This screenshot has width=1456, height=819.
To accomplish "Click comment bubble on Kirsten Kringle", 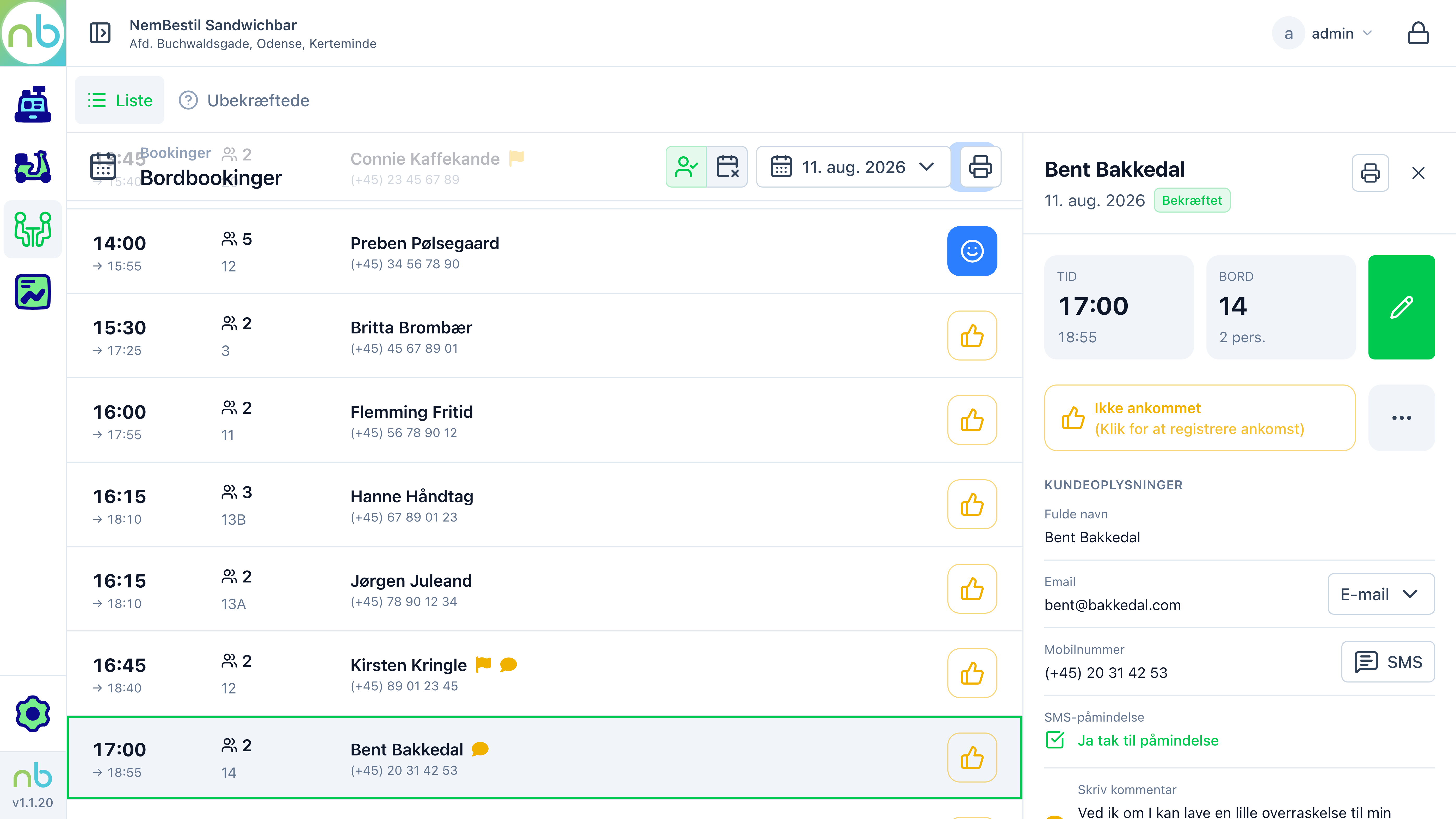I will pos(509,665).
